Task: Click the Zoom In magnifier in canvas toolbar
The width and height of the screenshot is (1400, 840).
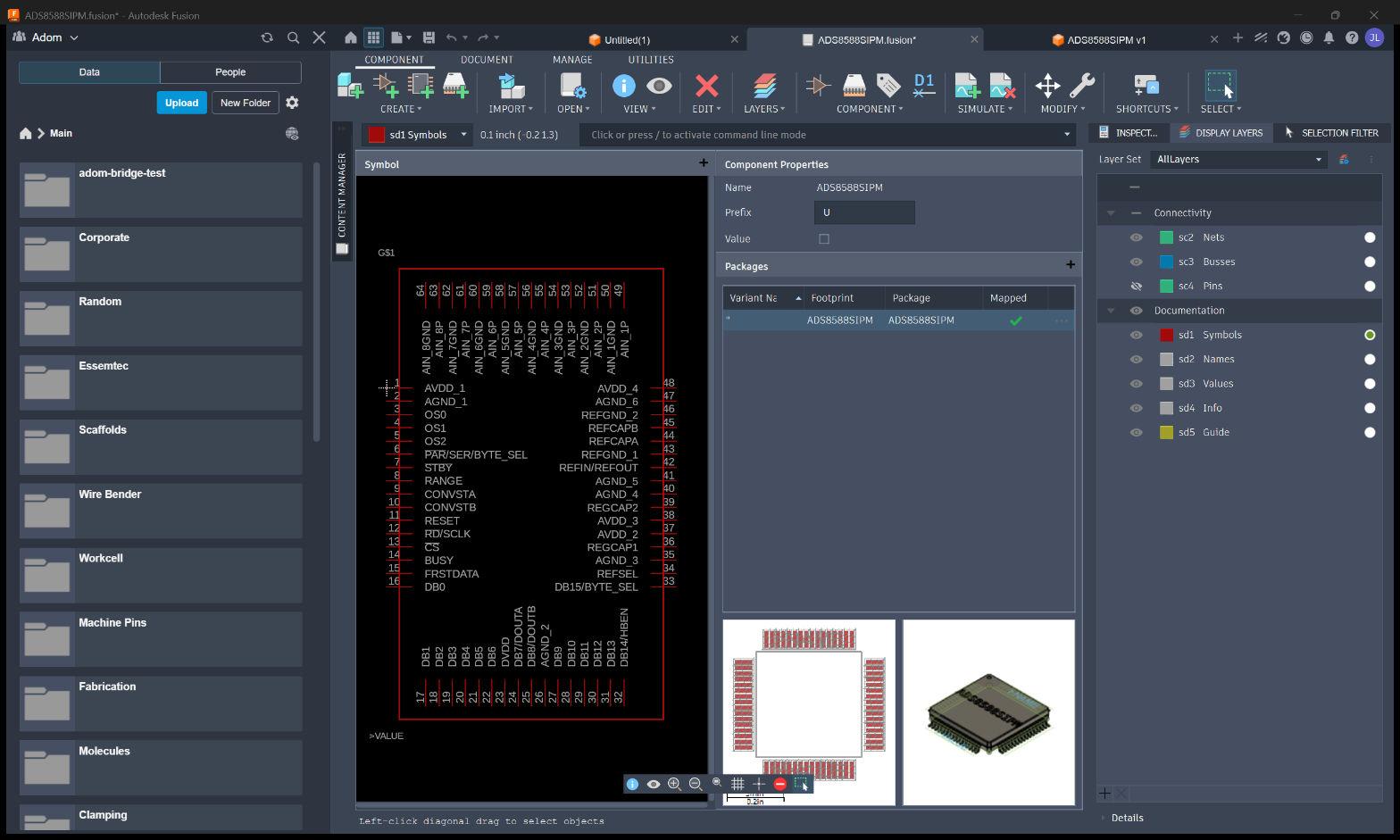Action: 674,784
